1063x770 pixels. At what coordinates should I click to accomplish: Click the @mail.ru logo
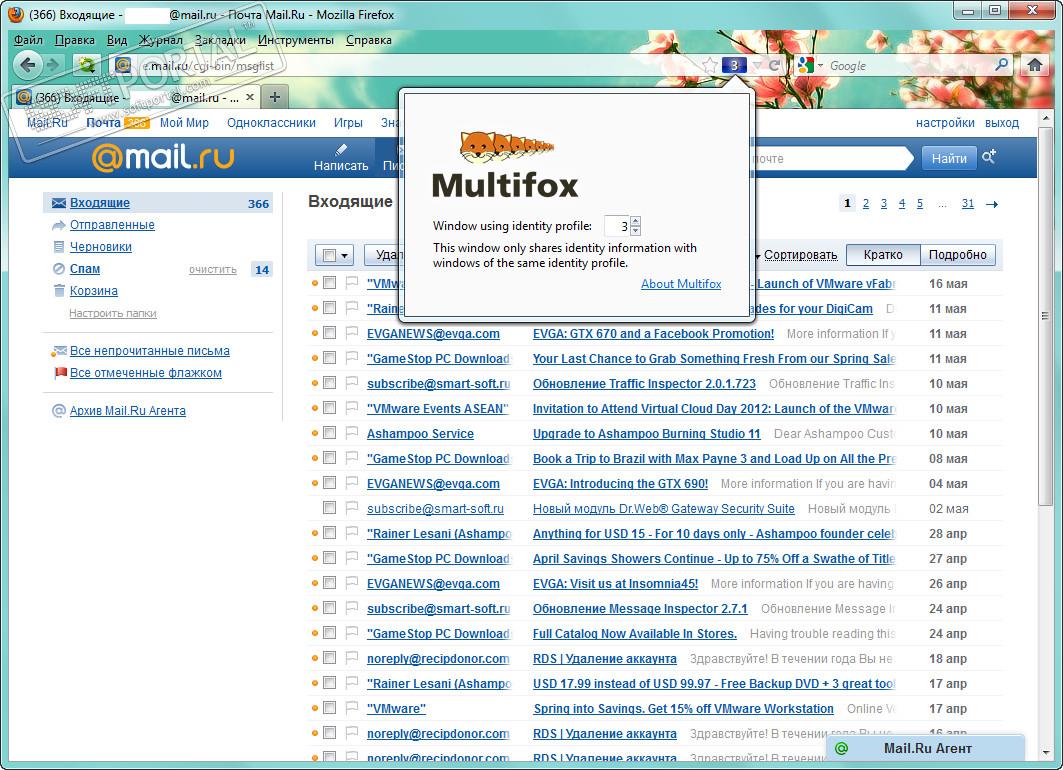pyautogui.click(x=163, y=157)
